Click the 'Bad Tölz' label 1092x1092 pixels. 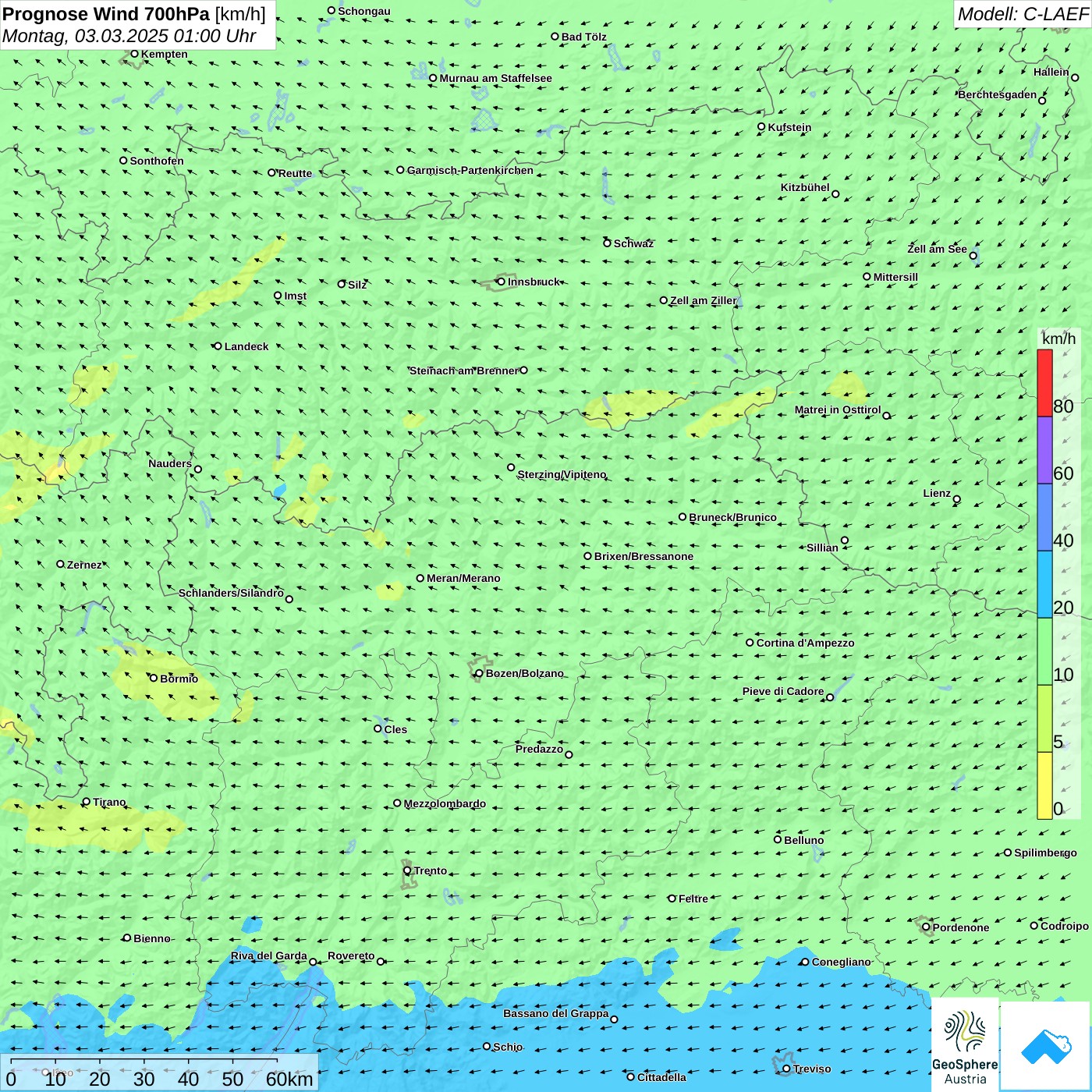pos(584,37)
